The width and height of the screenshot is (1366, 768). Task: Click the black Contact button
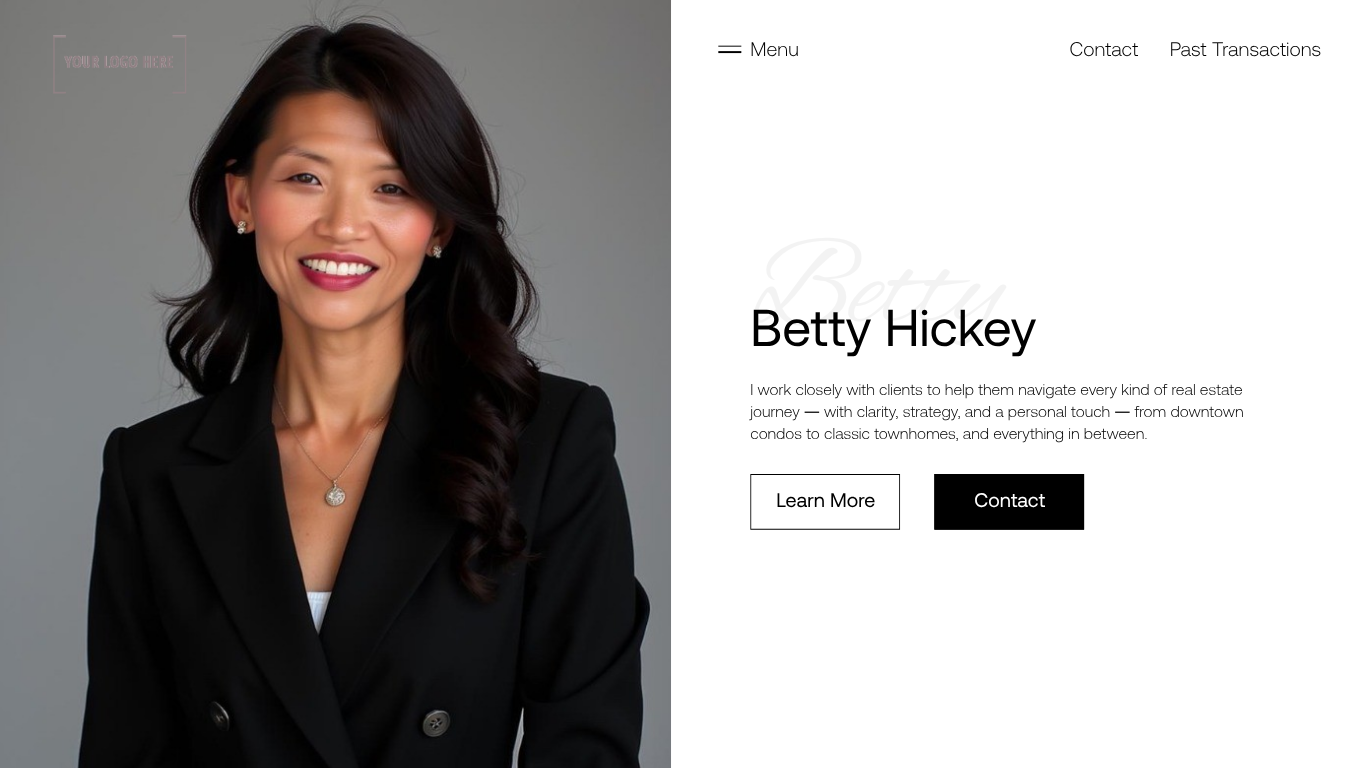(x=1009, y=502)
